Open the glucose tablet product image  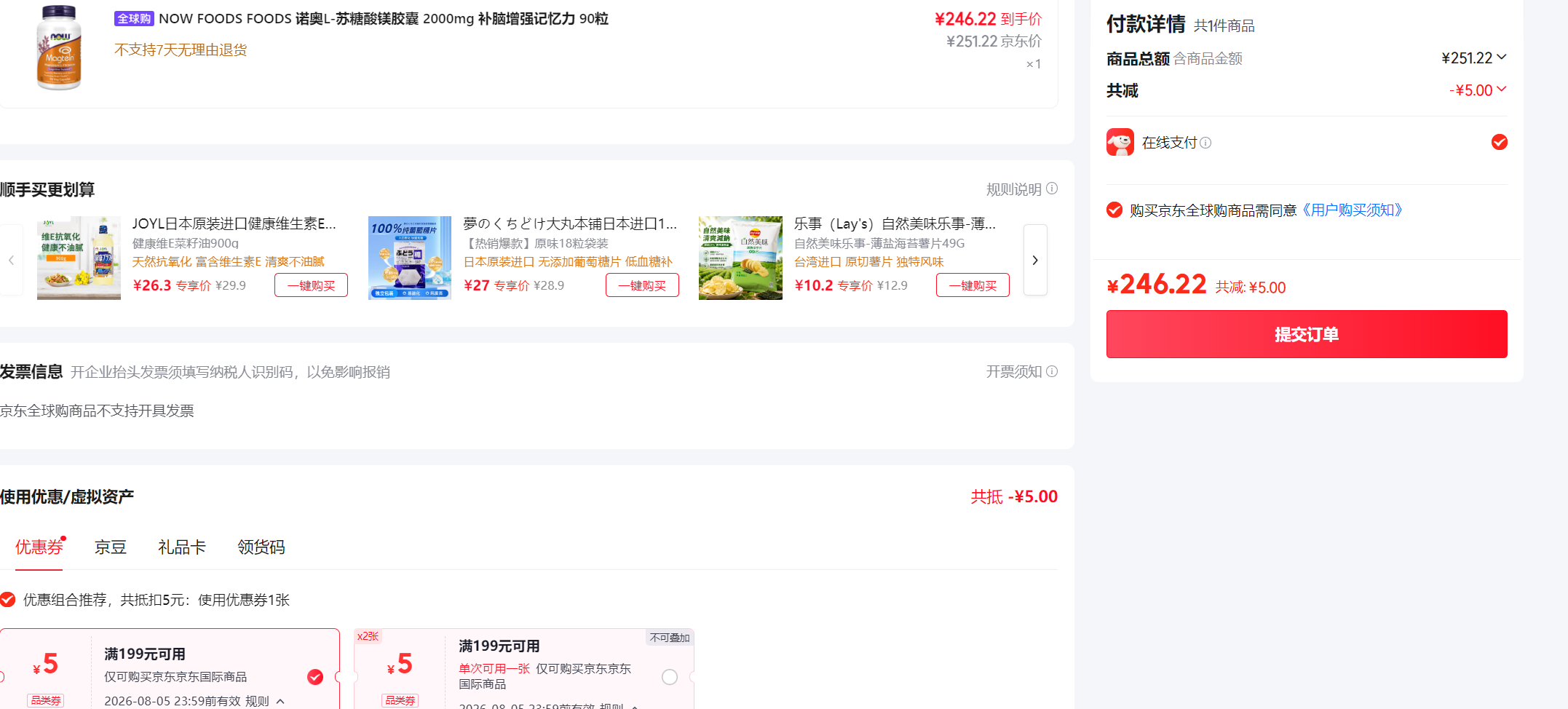(410, 258)
